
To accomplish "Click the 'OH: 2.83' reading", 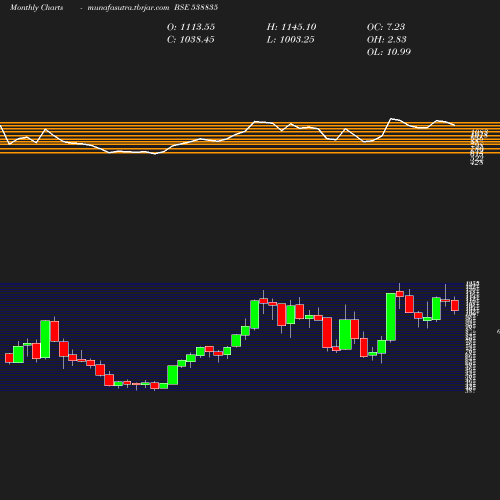I will tap(387, 40).
